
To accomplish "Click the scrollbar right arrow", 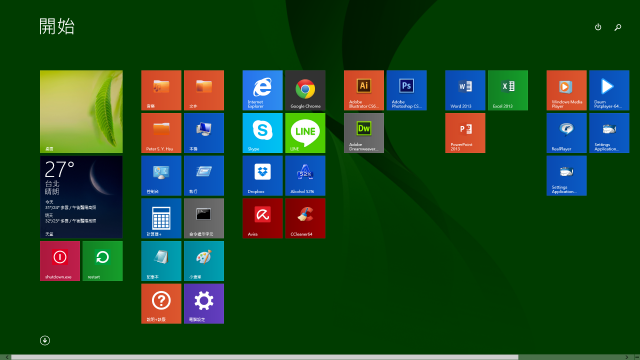I will click(627, 357).
